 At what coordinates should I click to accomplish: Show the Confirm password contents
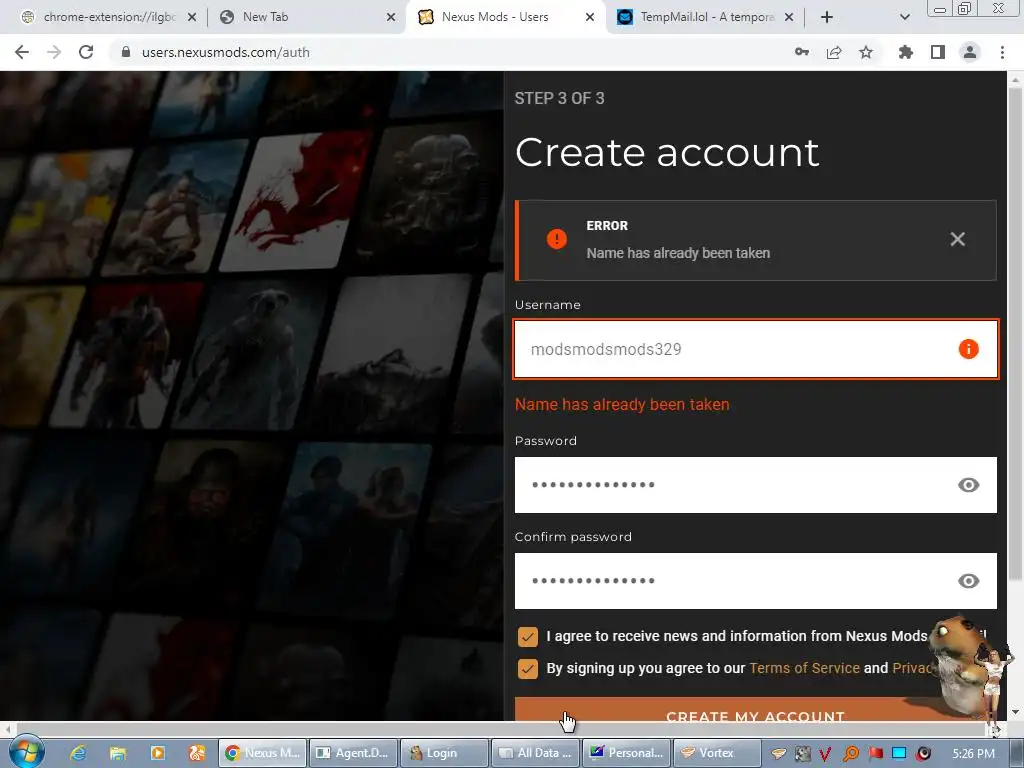[x=968, y=581]
